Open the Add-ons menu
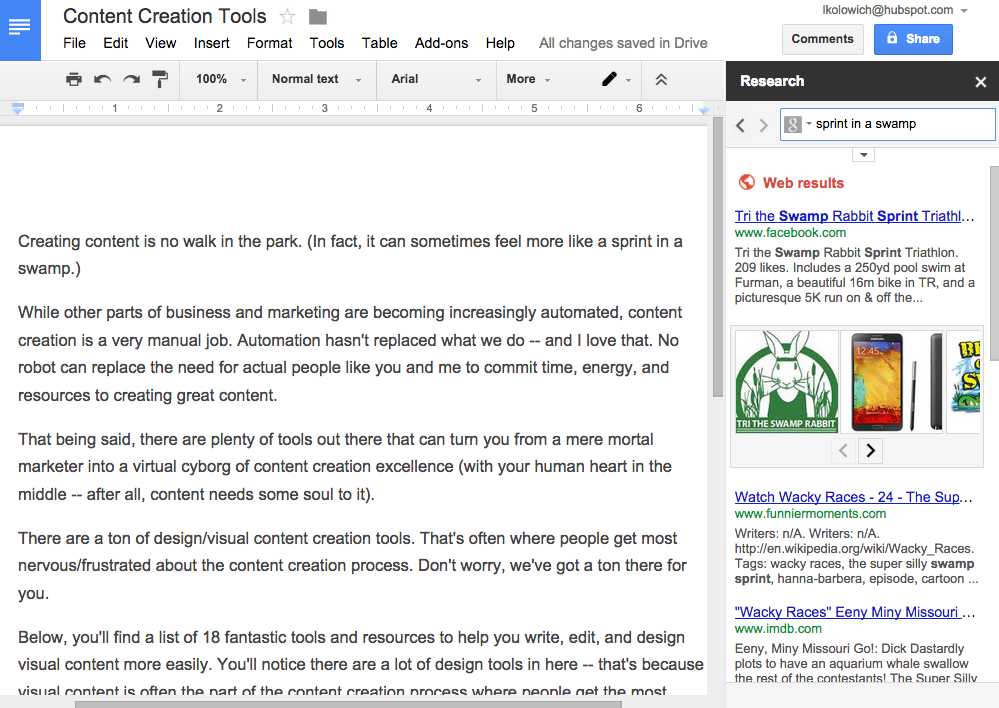This screenshot has height=708, width=999. [441, 43]
